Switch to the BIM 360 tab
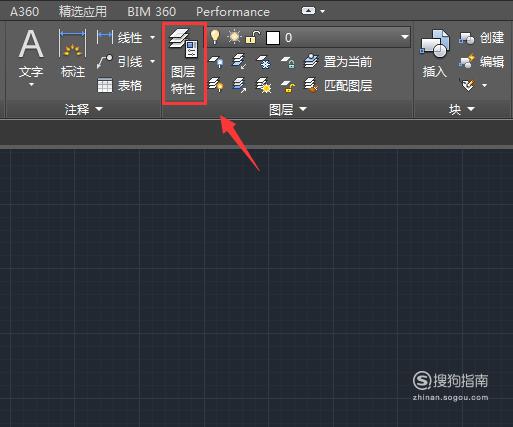Image resolution: width=513 pixels, height=427 pixels. pos(152,12)
